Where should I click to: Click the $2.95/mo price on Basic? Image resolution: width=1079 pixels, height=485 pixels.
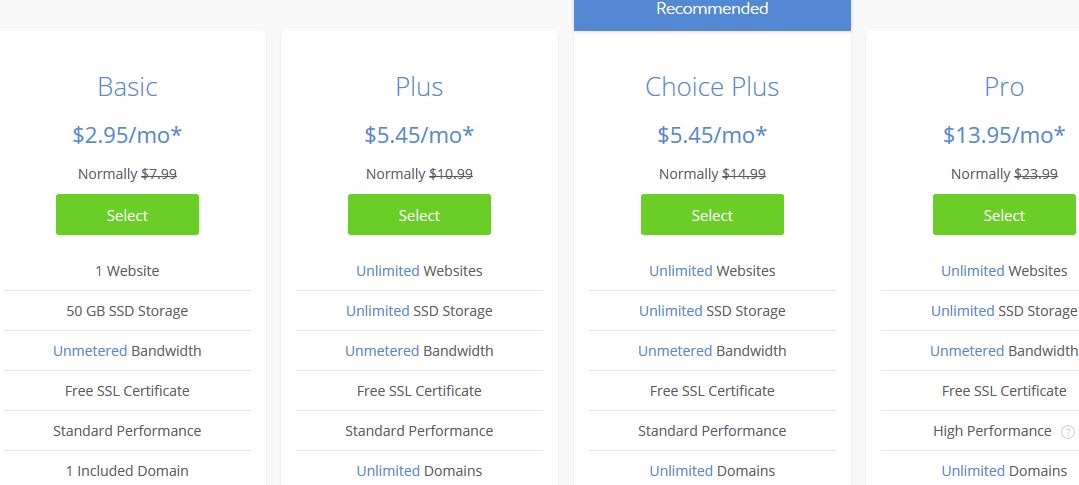pos(127,135)
